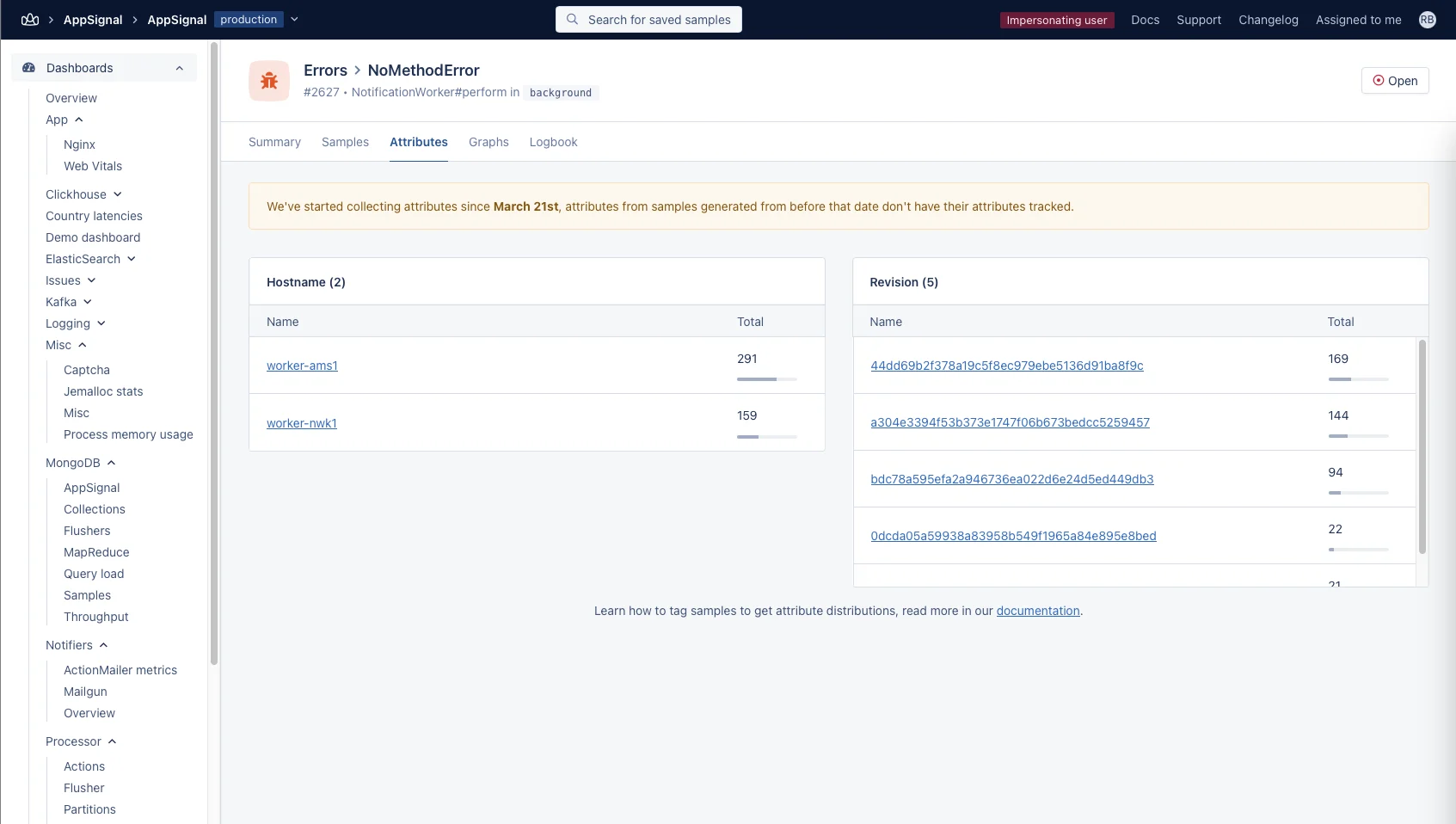Expand the Issues sidebar group
Screen dimensions: 1456x824
click(x=92, y=280)
